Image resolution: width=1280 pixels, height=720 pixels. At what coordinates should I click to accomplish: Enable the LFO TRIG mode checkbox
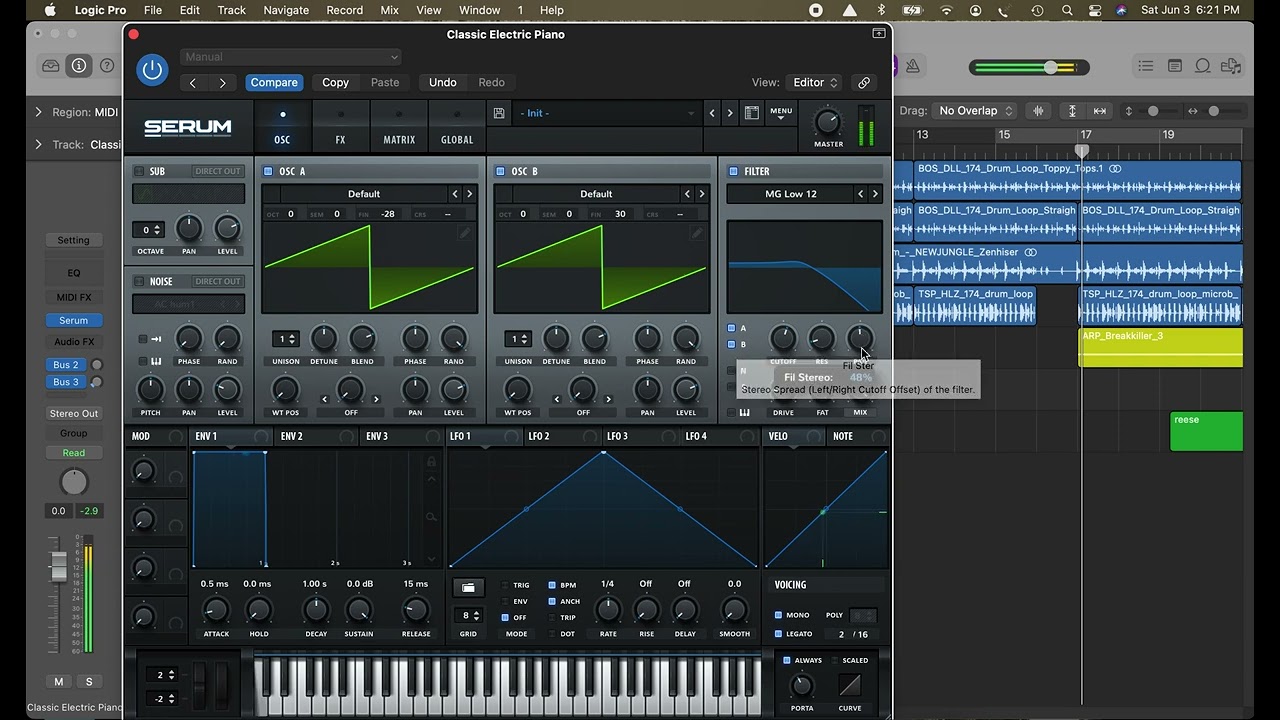click(505, 585)
